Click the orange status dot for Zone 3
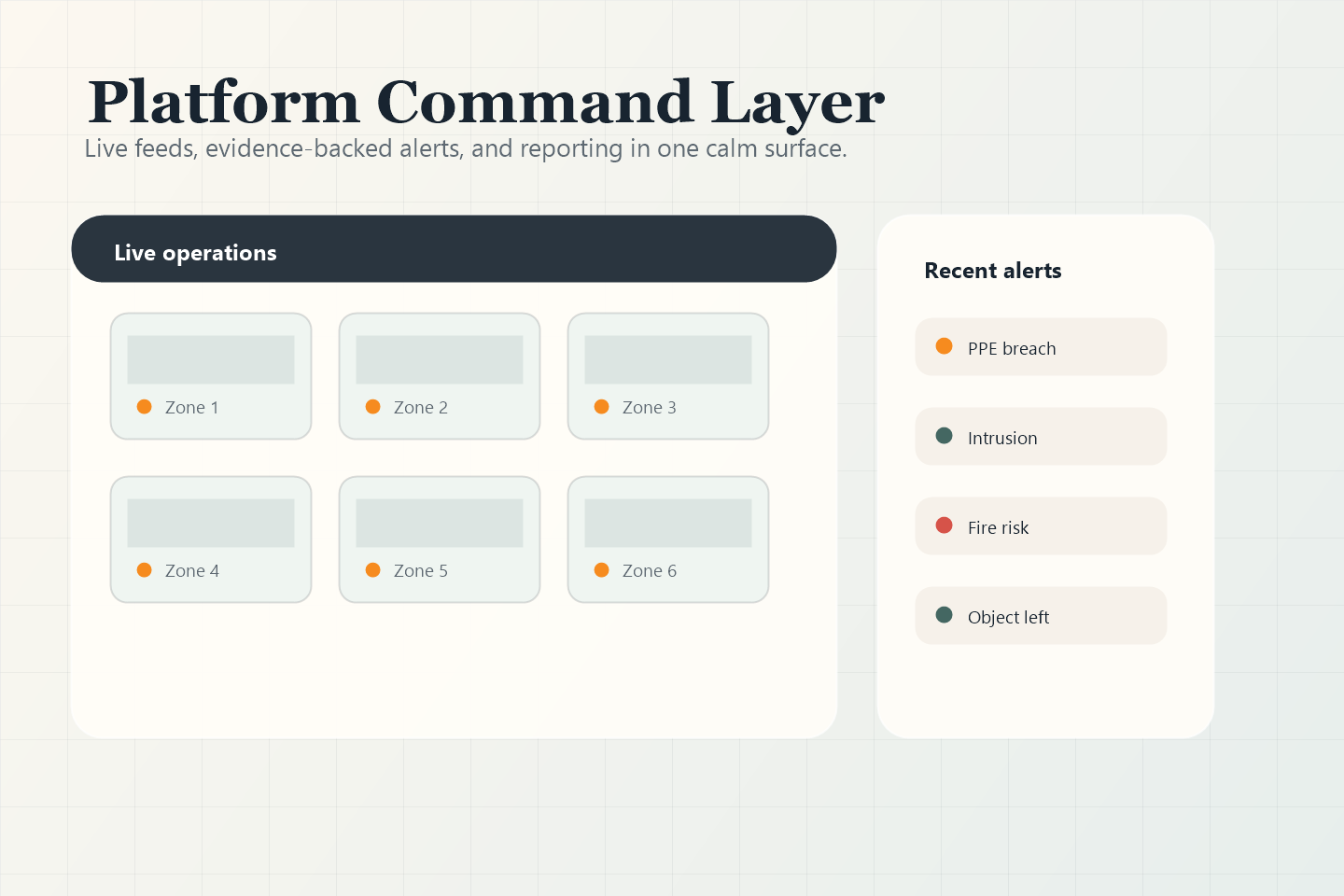The height and width of the screenshot is (896, 1344). pyautogui.click(x=602, y=407)
